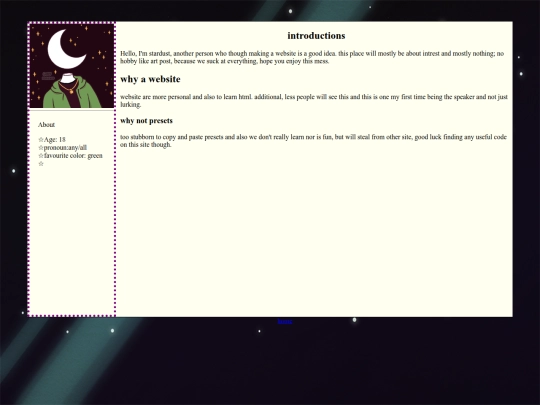Click the moon-headed avatar picture
540x405 pixels.
click(72, 66)
